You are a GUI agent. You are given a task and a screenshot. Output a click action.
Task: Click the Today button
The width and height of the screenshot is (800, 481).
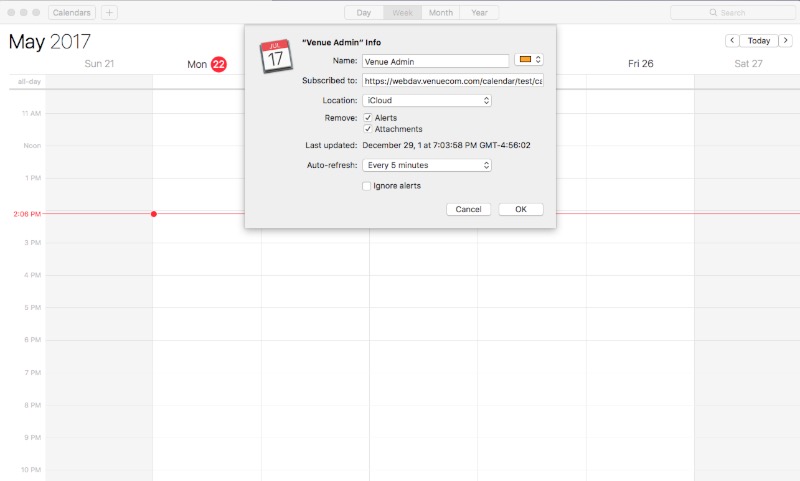coord(759,41)
